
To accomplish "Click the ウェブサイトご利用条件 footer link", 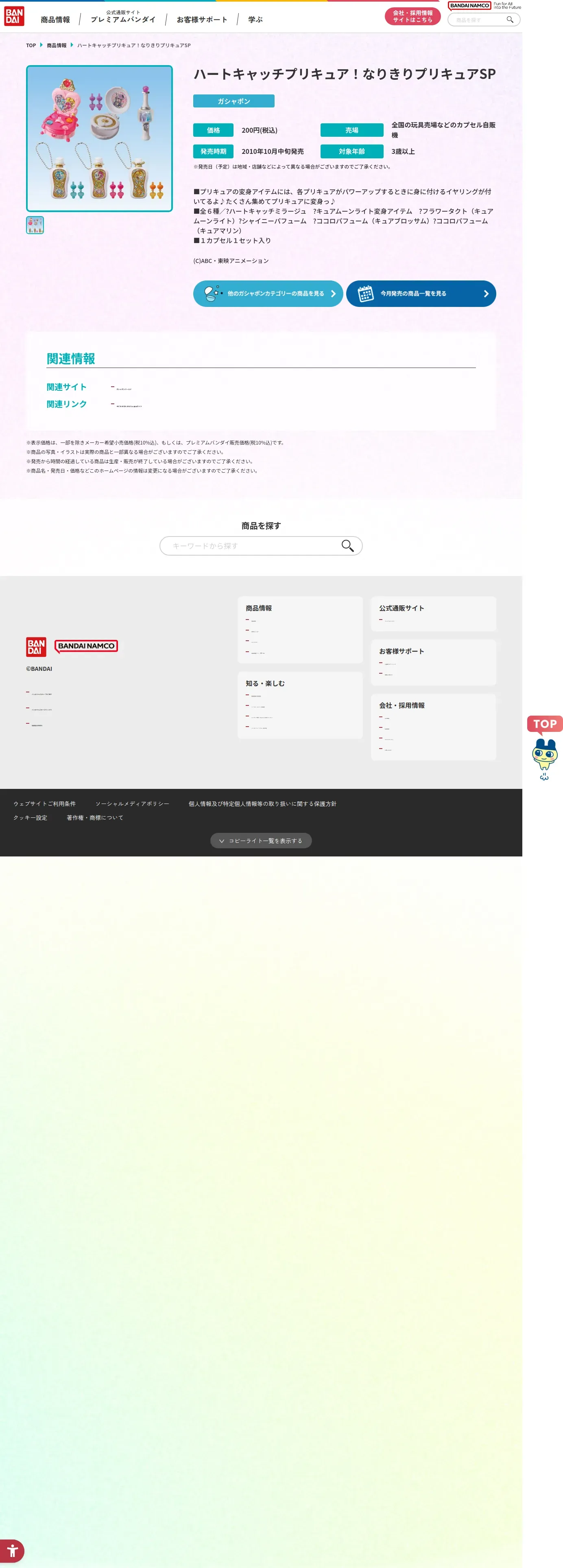I will click(x=45, y=804).
